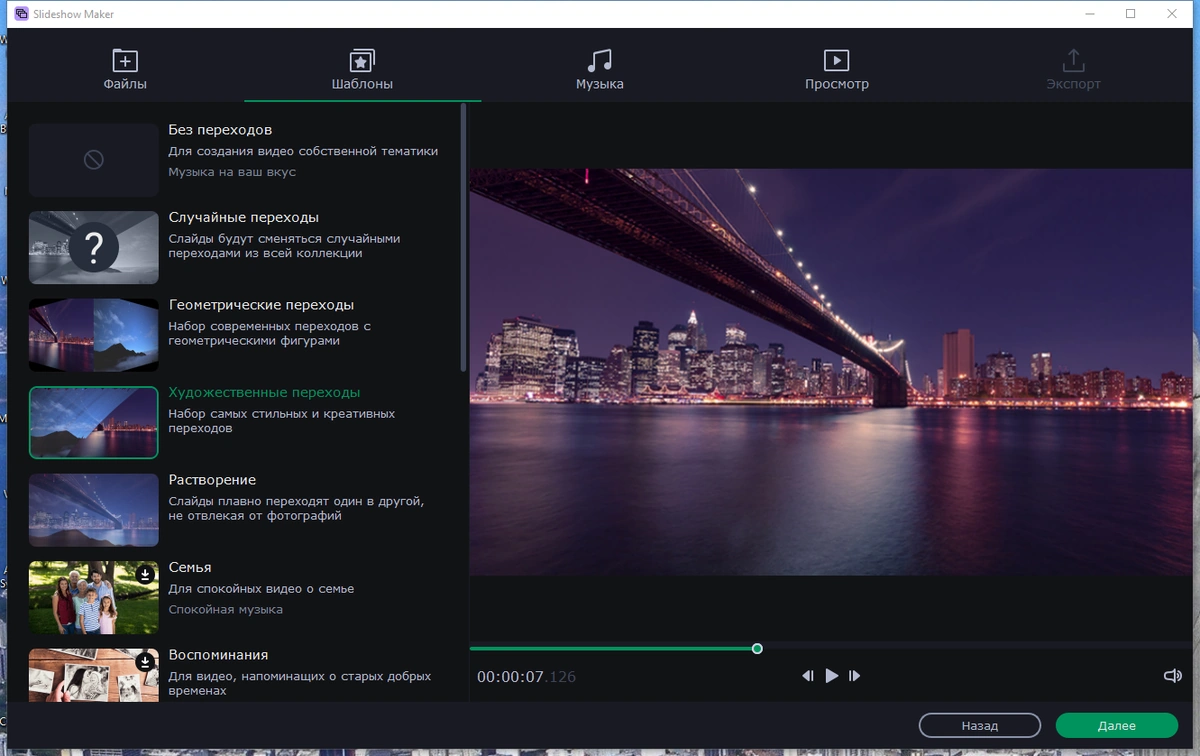The image size is (1200, 756).
Task: Open the Файлы tab
Action: [x=125, y=70]
